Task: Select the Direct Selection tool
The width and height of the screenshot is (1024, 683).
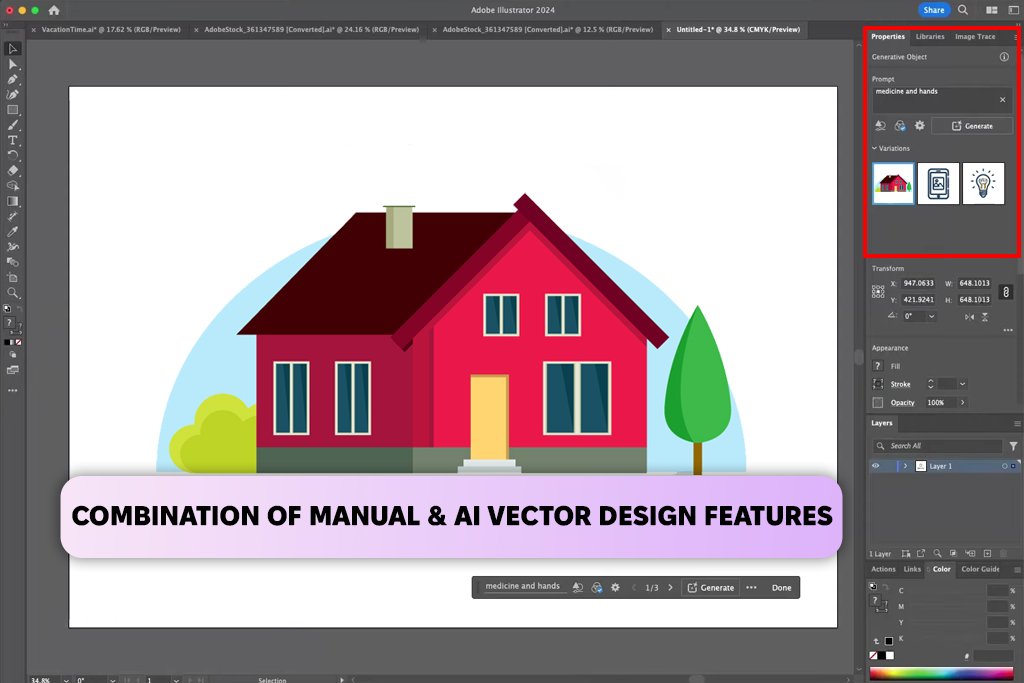Action: tap(12, 64)
